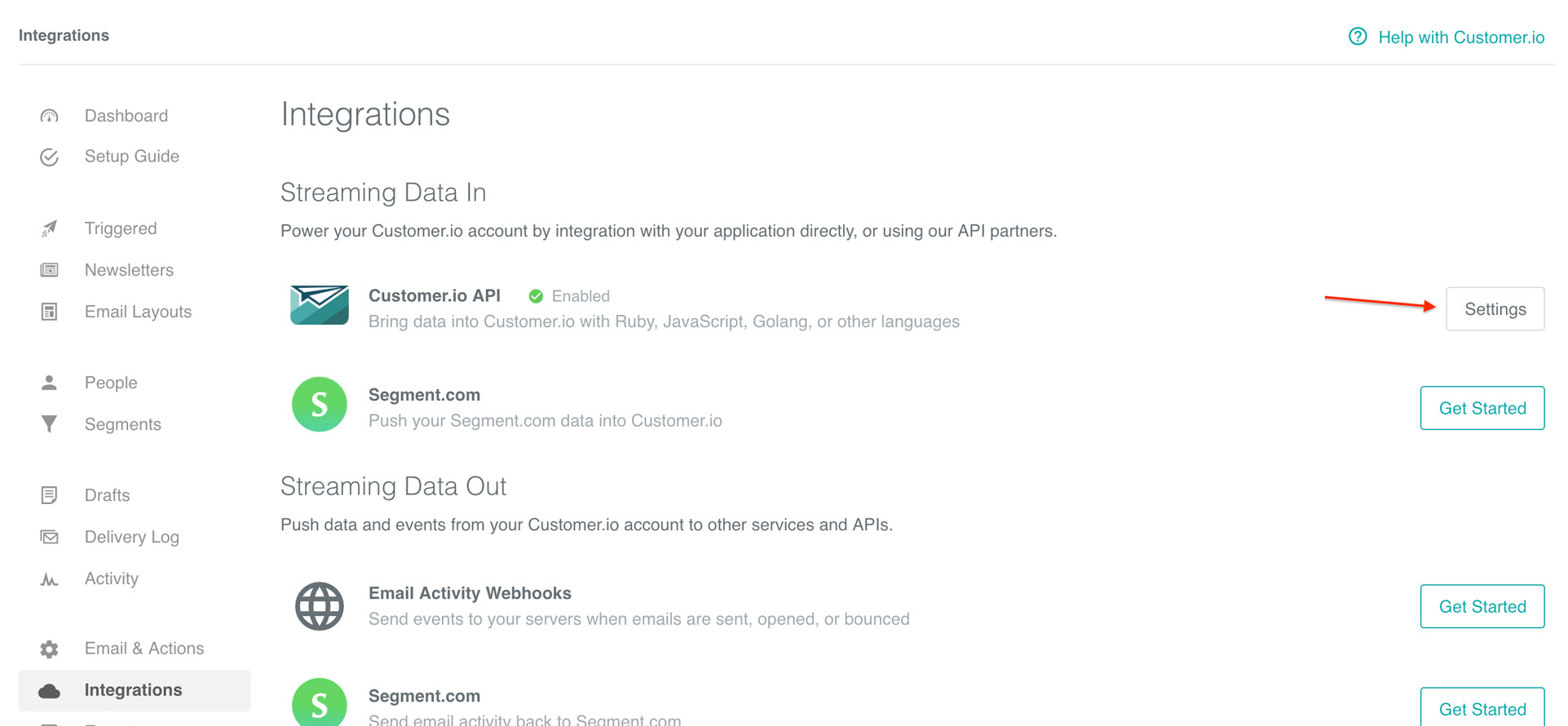The image size is (1568, 726).
Task: Click 'Push data and events' description text
Action: point(586,525)
